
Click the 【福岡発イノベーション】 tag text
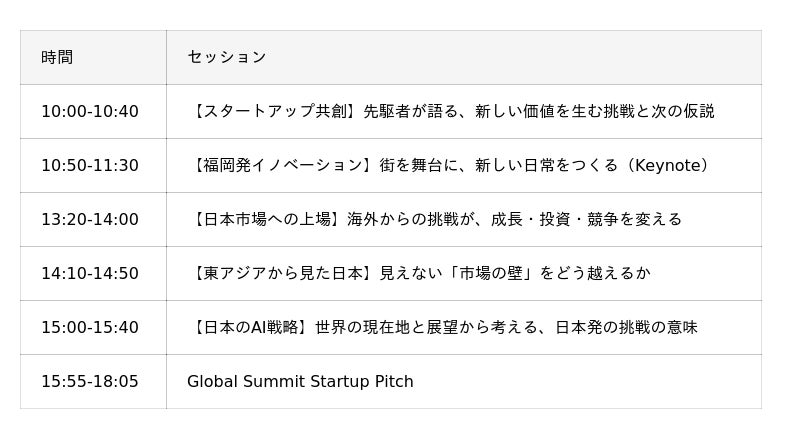283,165
